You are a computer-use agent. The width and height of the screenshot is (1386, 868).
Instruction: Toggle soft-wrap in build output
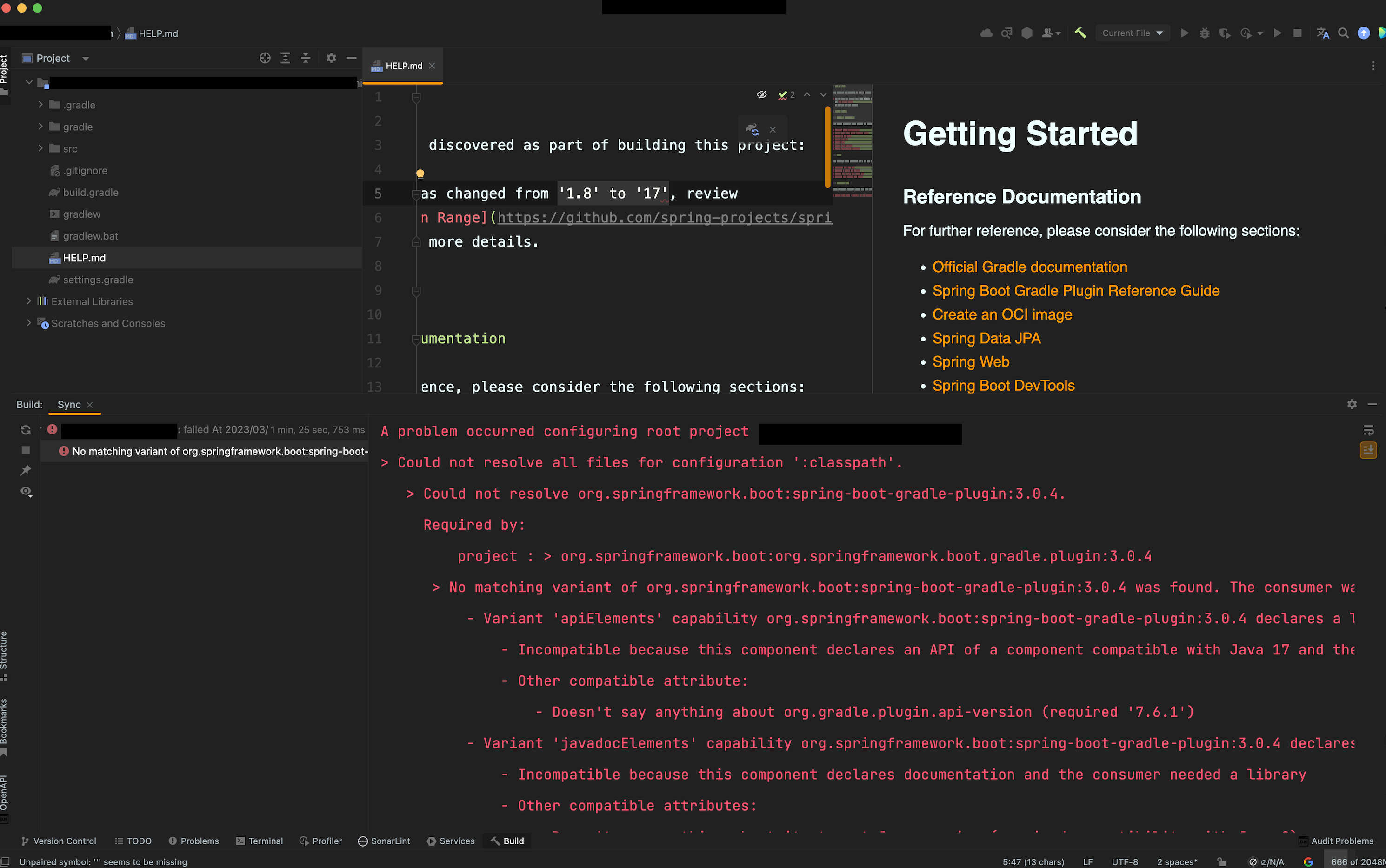pyautogui.click(x=1368, y=430)
